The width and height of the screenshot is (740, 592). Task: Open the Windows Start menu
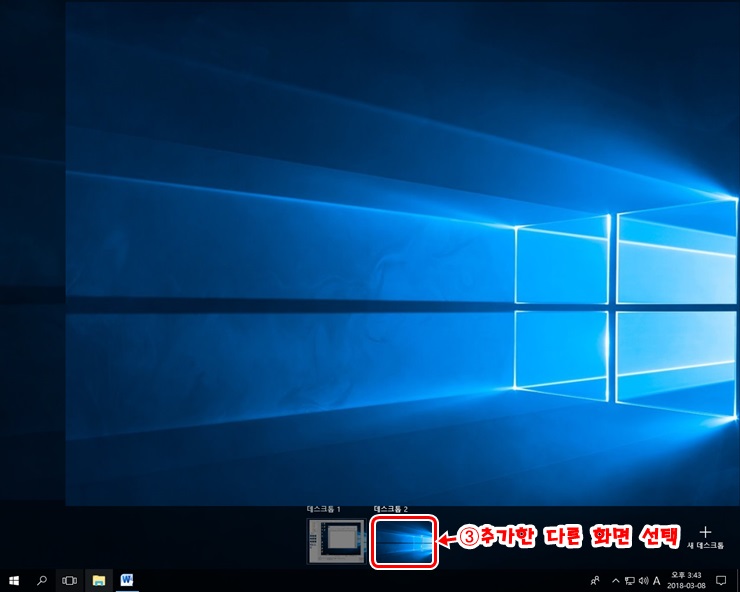(14, 580)
